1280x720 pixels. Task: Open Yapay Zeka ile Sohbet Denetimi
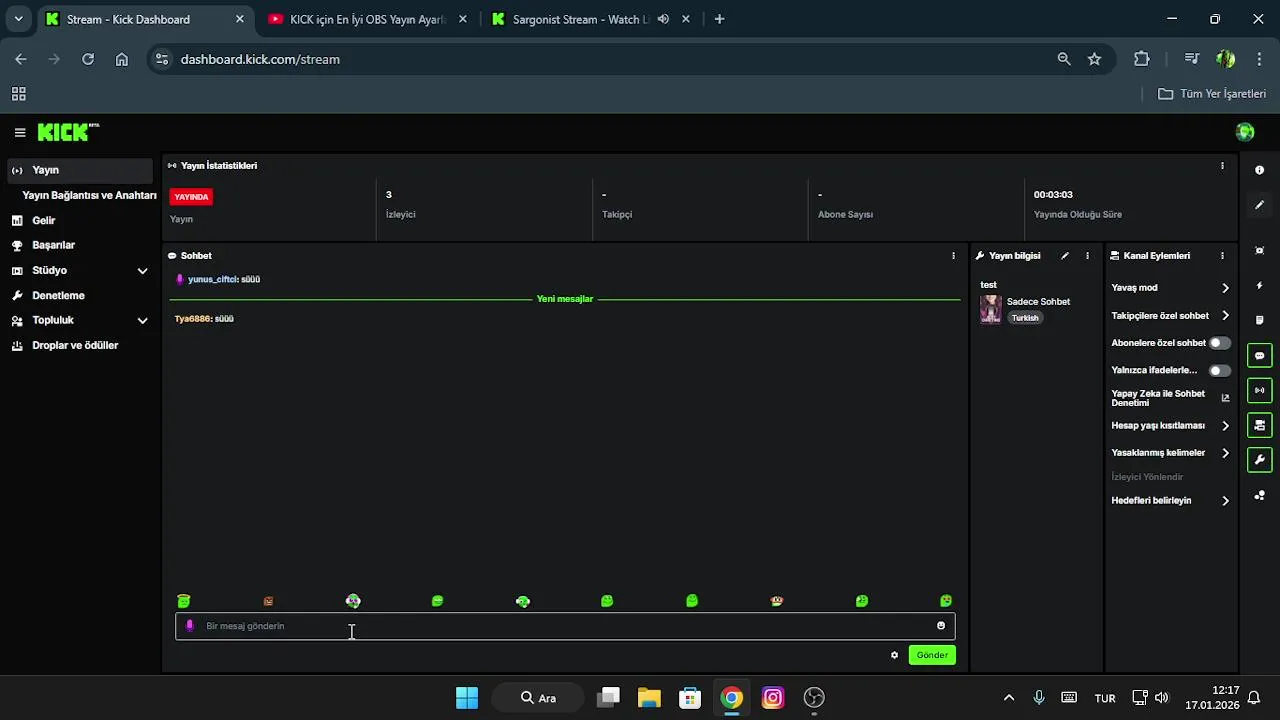[1171, 398]
